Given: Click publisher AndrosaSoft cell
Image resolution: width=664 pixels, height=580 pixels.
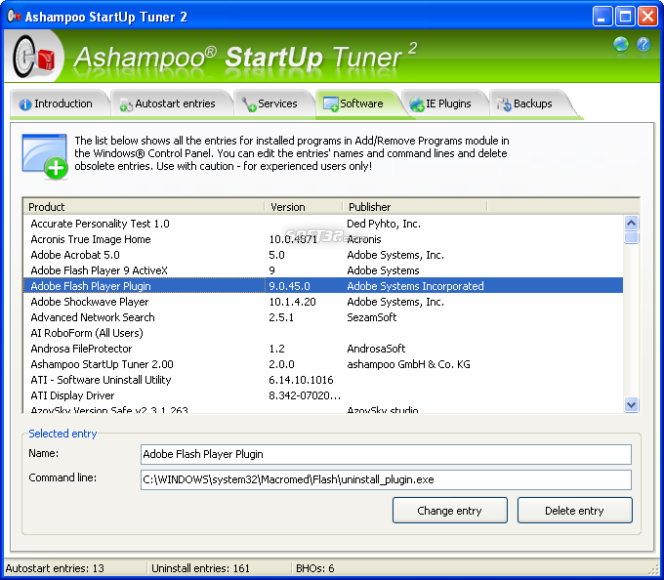Looking at the screenshot, I should [376, 349].
